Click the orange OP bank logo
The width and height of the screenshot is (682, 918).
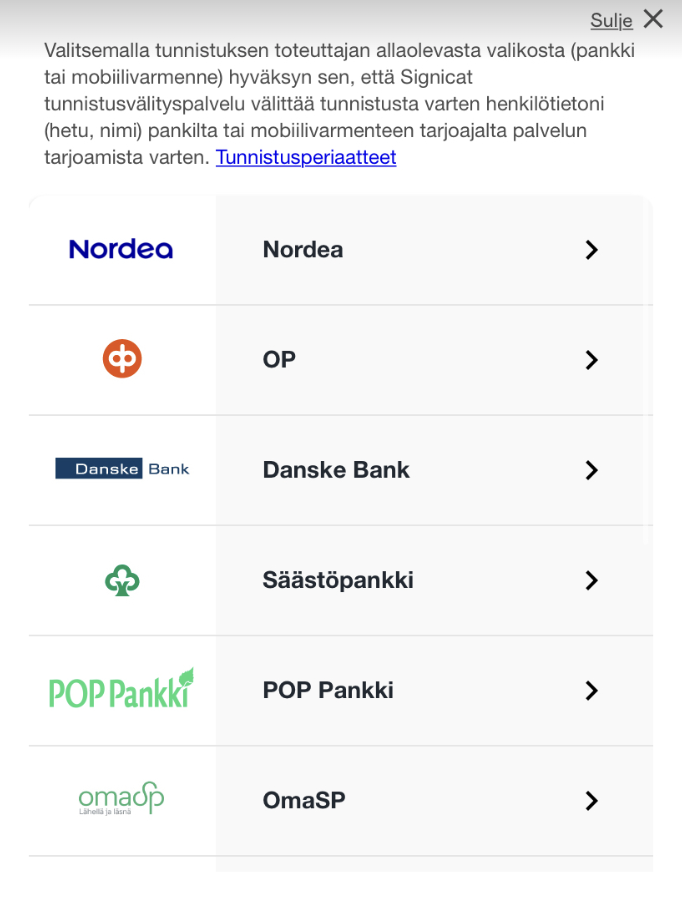point(122,359)
